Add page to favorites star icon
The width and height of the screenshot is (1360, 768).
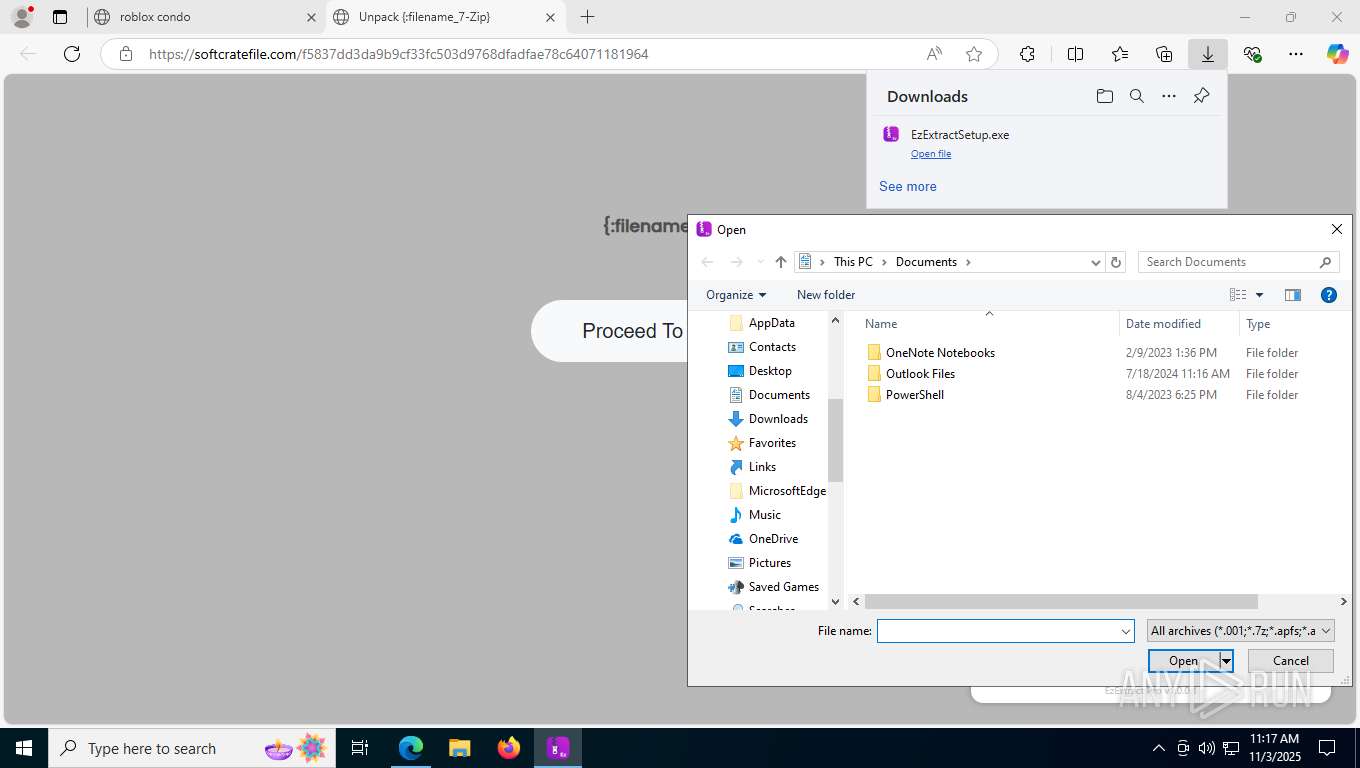pyautogui.click(x=974, y=54)
